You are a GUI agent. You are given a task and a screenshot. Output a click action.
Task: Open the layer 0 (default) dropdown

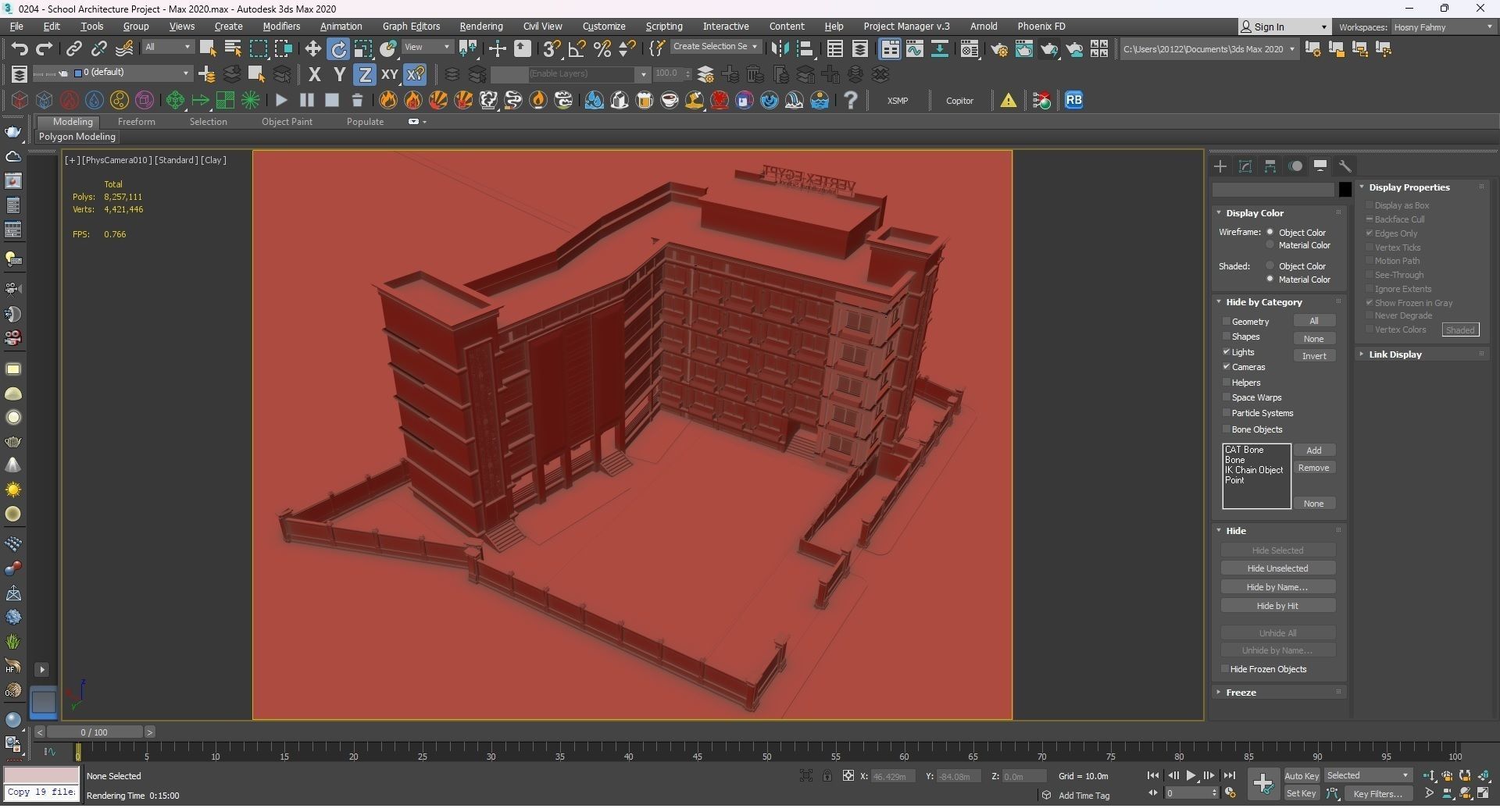132,73
